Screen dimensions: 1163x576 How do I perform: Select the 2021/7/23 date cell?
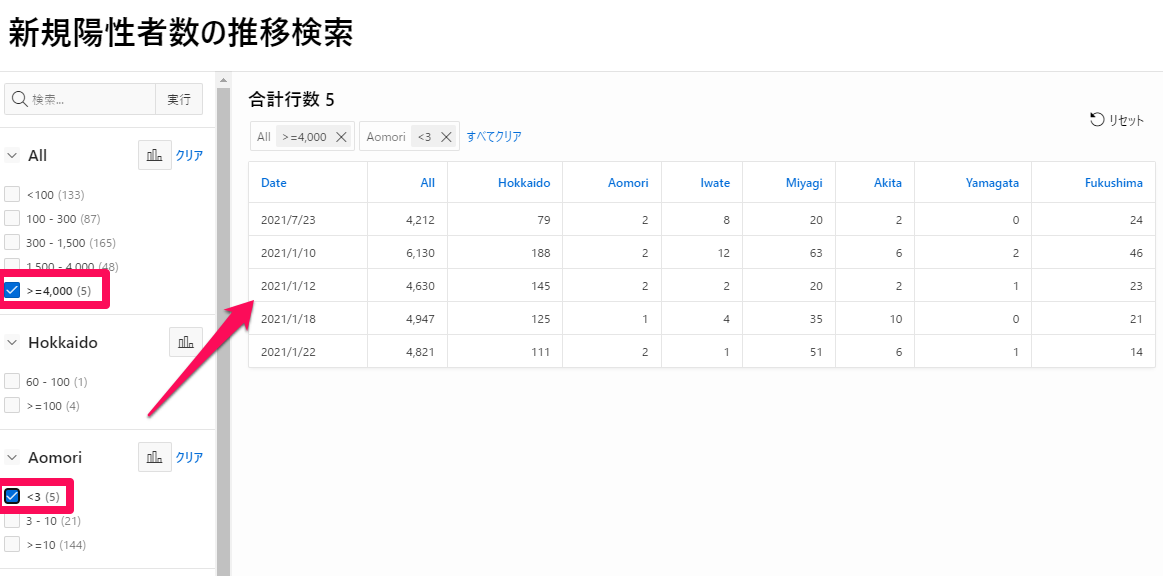click(x=308, y=219)
